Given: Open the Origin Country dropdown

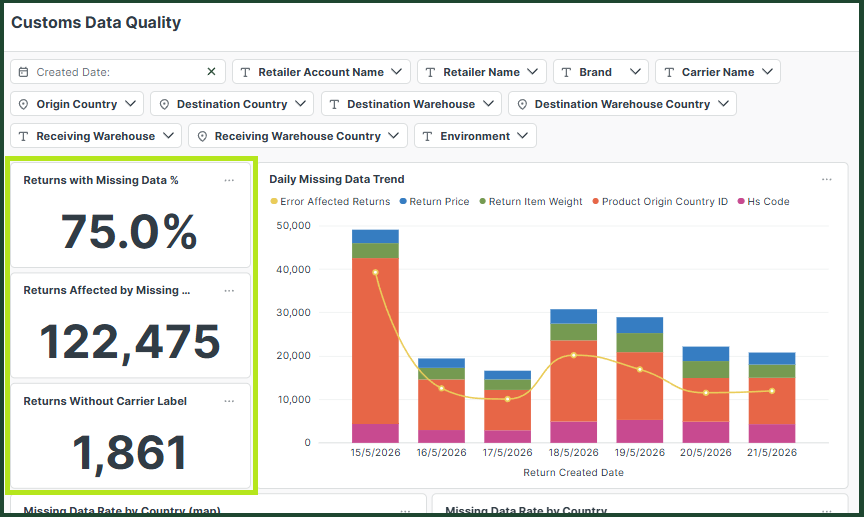Looking at the screenshot, I should click(x=77, y=104).
